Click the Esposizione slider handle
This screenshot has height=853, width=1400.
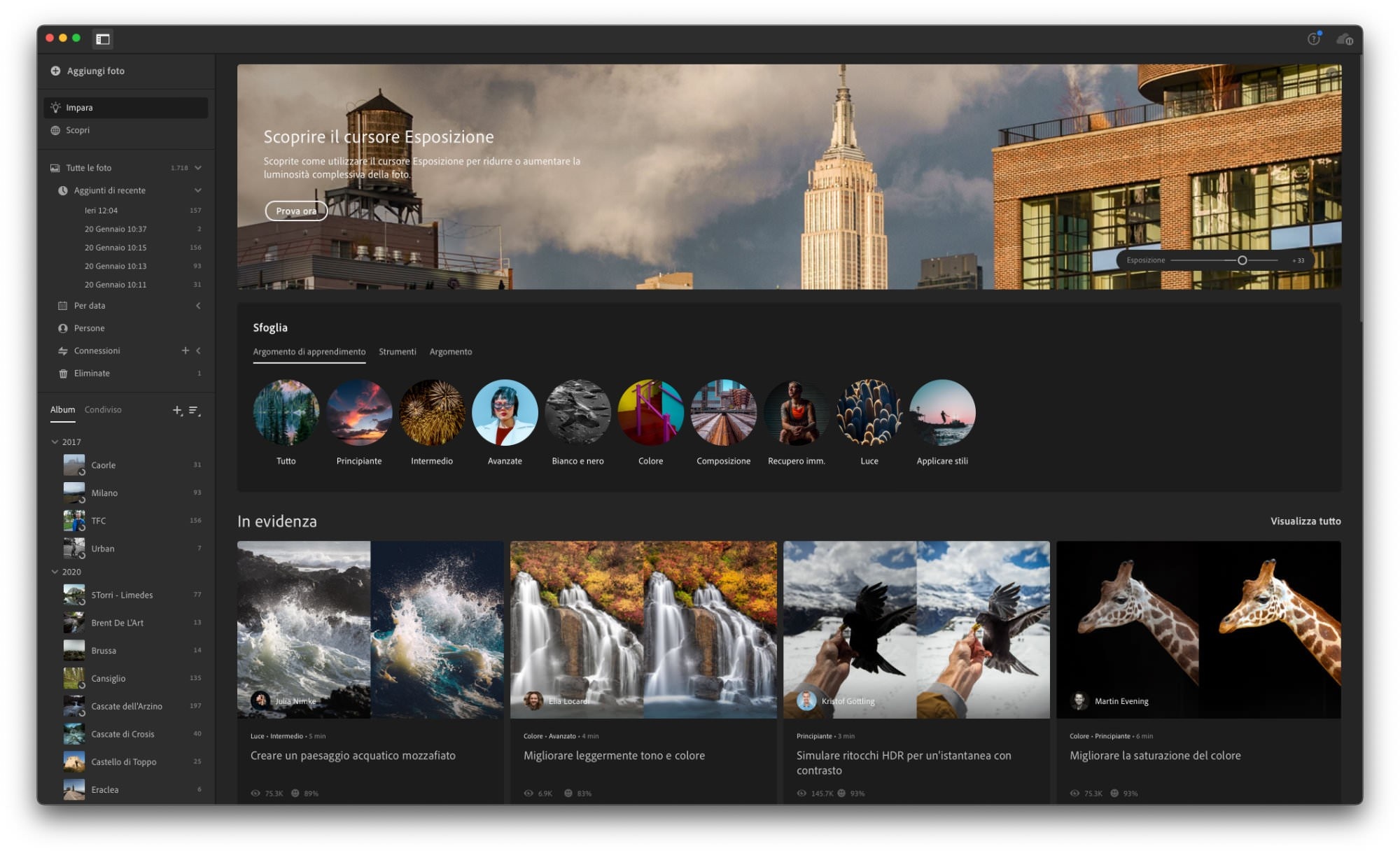click(1242, 260)
